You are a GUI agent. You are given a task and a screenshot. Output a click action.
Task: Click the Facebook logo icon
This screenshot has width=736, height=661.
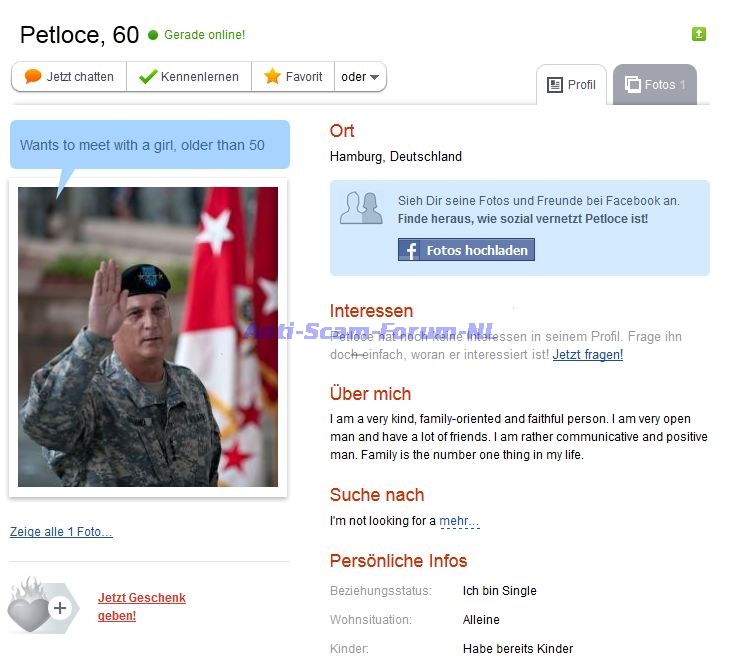click(x=410, y=250)
